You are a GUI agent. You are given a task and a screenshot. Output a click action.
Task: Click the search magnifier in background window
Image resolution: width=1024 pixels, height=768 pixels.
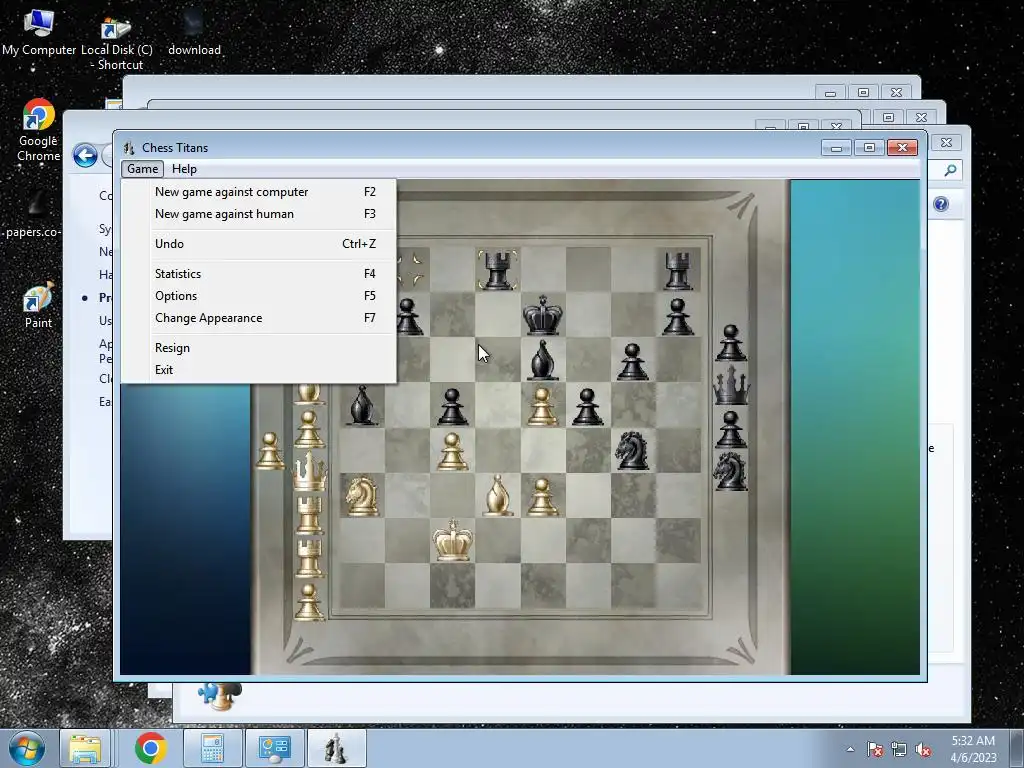coord(950,170)
